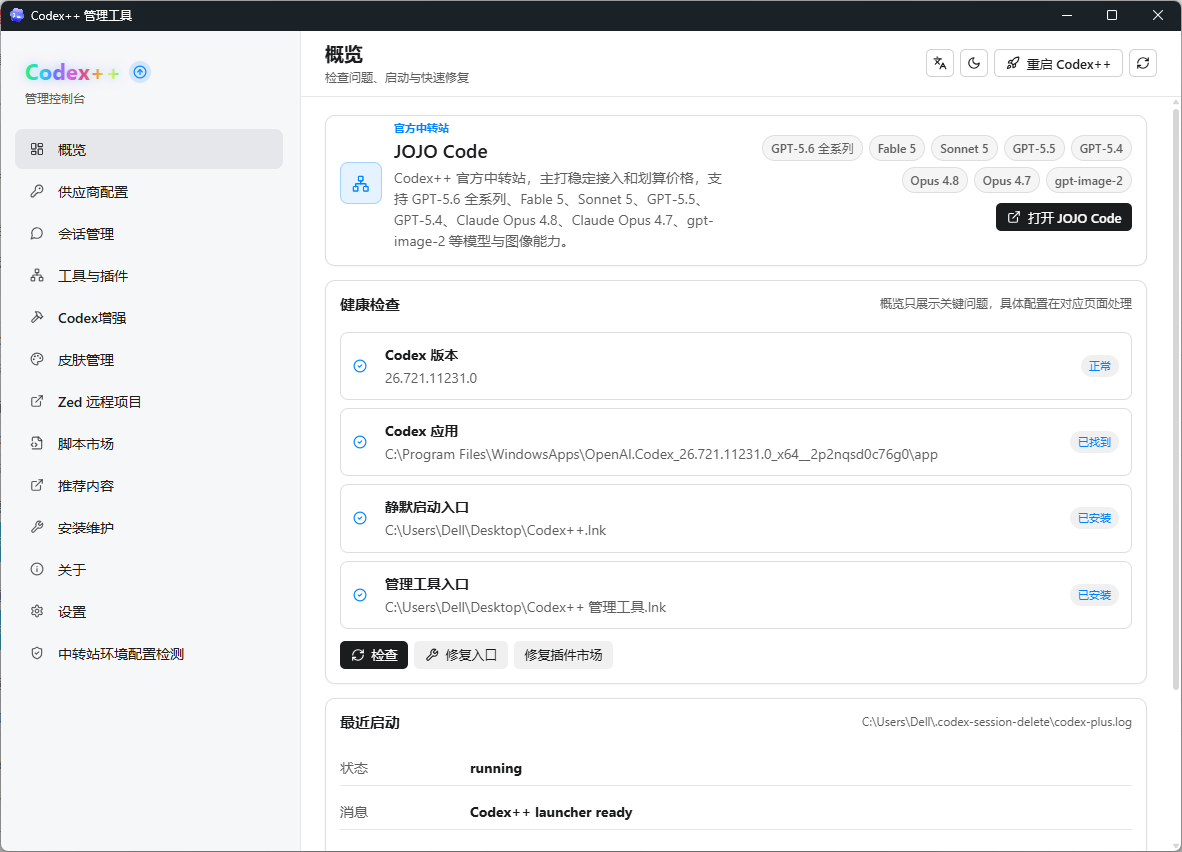Click the check icon for 静默启动入口
The width and height of the screenshot is (1182, 852).
pos(360,518)
